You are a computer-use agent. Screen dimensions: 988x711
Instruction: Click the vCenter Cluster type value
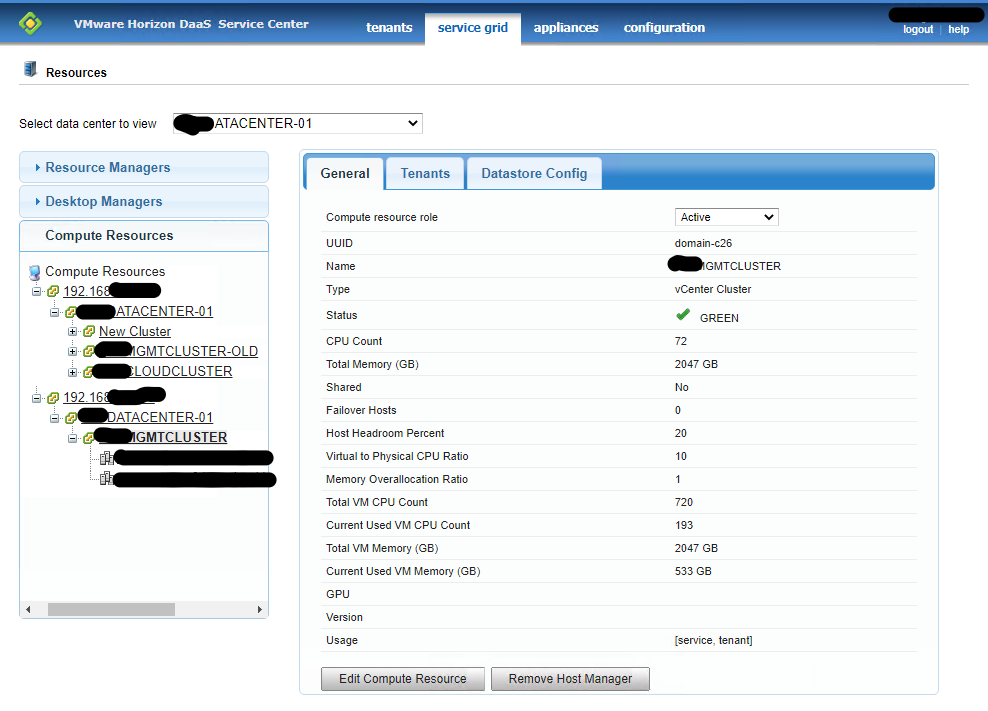pos(713,289)
